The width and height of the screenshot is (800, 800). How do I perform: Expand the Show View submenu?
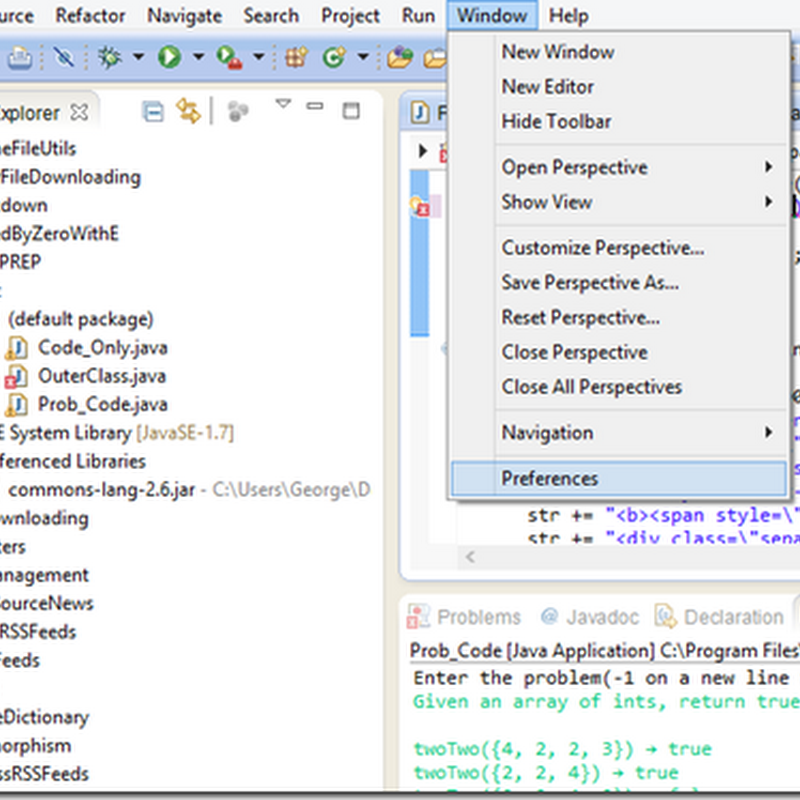[x=618, y=202]
